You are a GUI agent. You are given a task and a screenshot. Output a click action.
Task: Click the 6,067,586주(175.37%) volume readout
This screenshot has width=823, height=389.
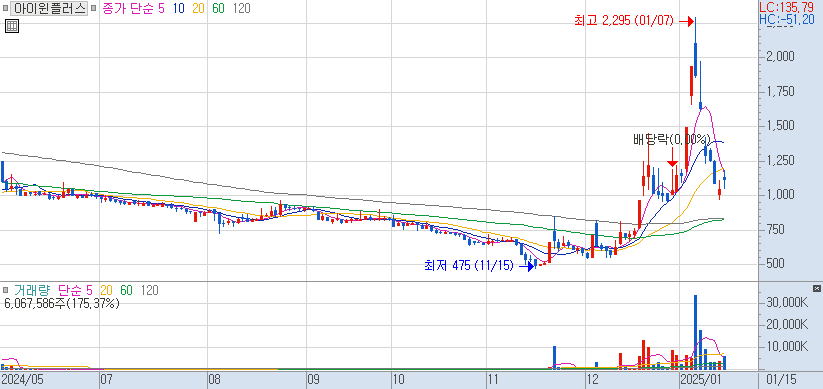[x=61, y=303]
